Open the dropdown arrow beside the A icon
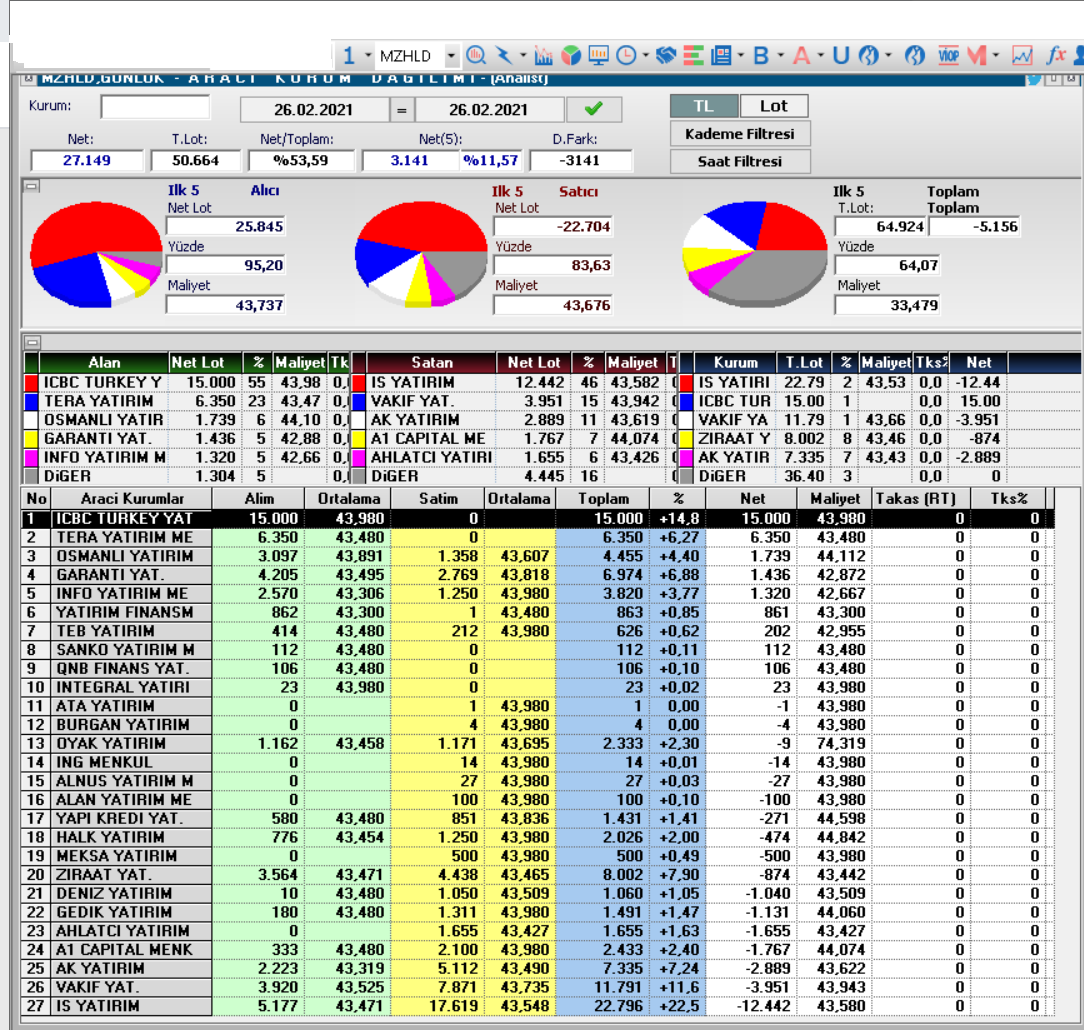This screenshot has height=1030, width=1084. tap(821, 55)
